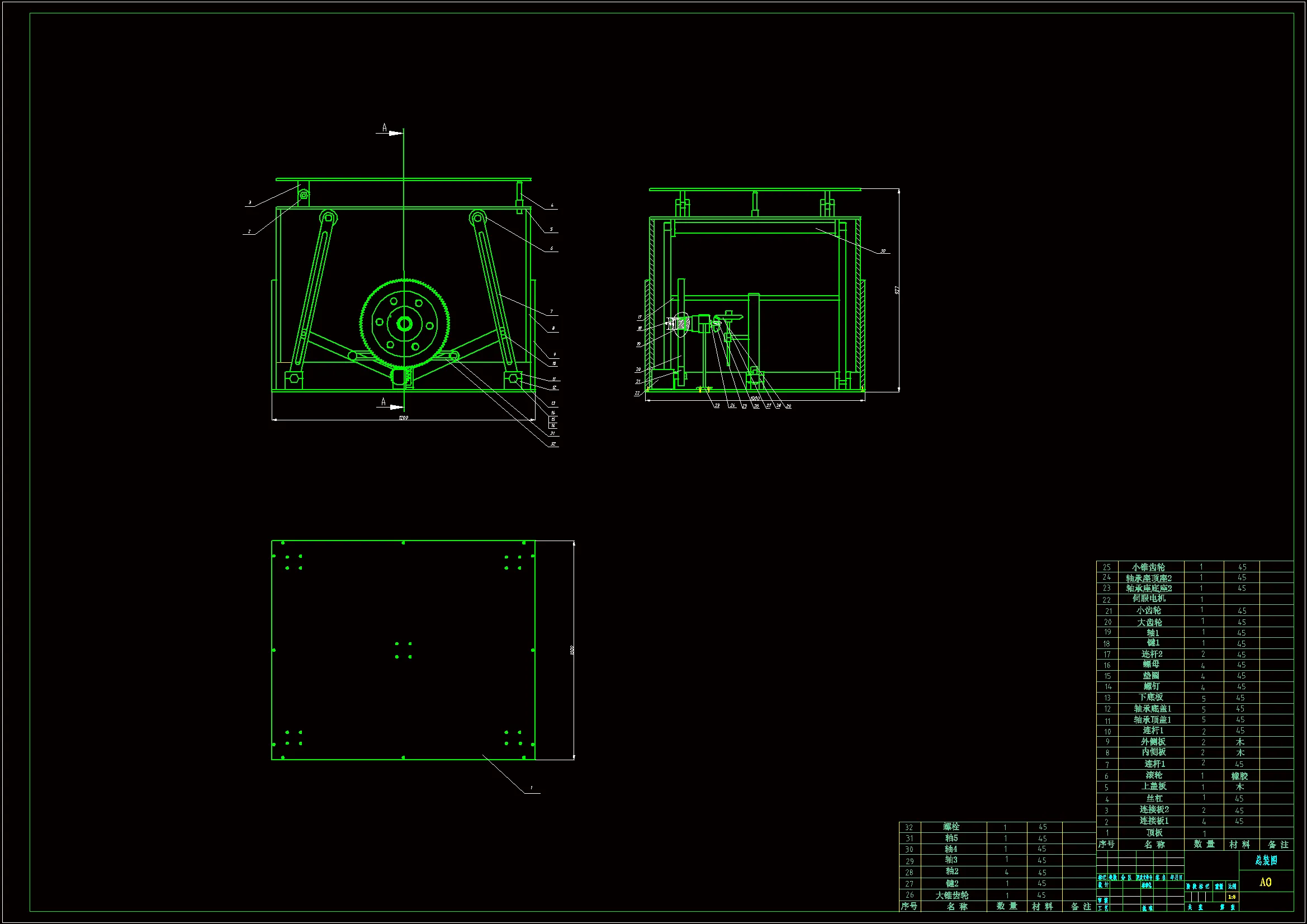Select the 丝杠 row in parts list
The height and width of the screenshot is (924, 1307).
click(x=1154, y=798)
